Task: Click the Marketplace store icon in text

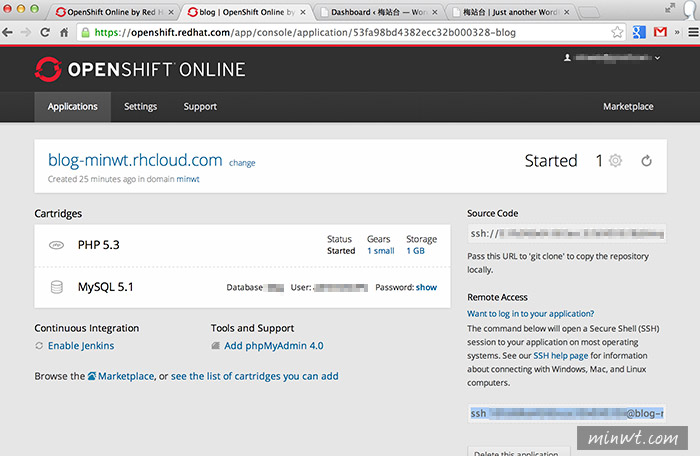Action: [92, 376]
